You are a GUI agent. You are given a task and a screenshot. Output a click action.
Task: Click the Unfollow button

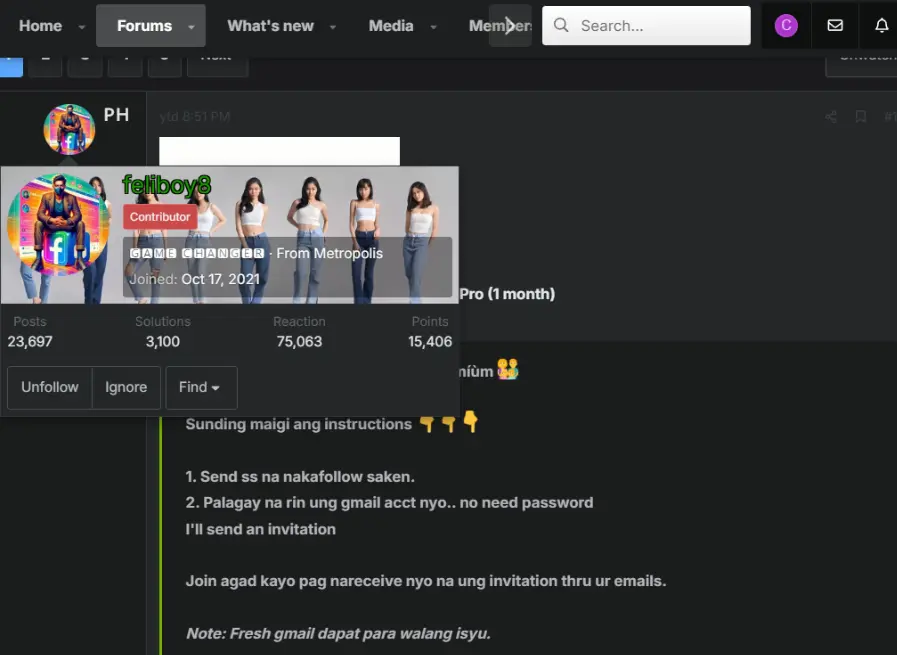click(50, 387)
